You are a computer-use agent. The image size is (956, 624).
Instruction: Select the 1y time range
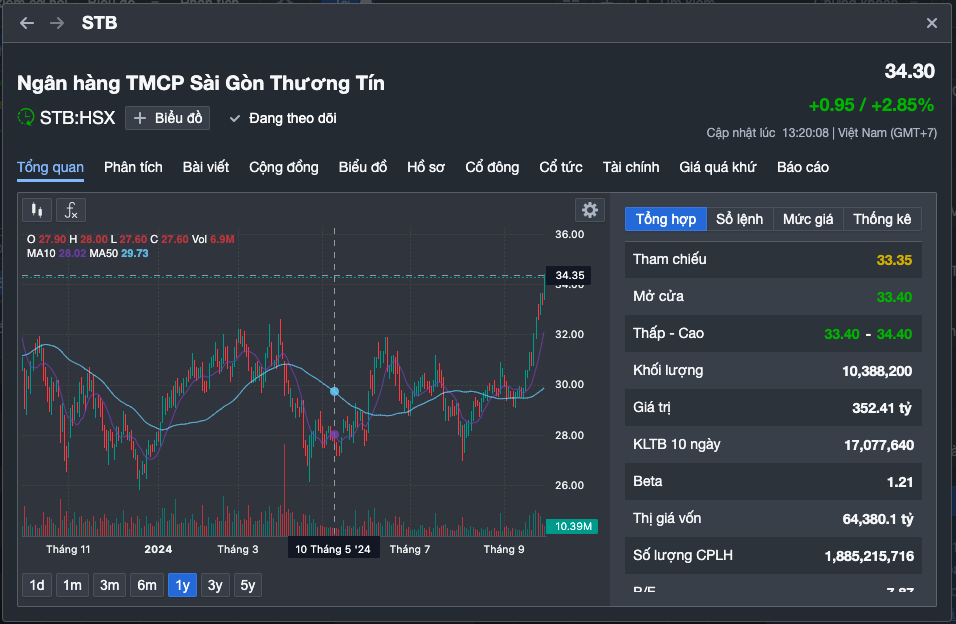click(182, 586)
